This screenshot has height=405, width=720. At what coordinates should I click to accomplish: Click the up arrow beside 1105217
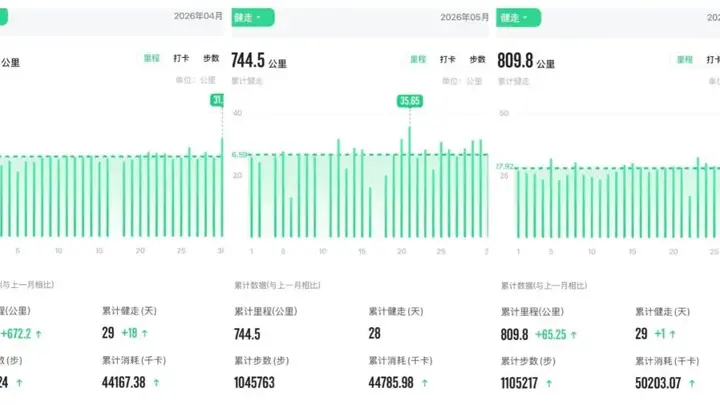coord(549,383)
